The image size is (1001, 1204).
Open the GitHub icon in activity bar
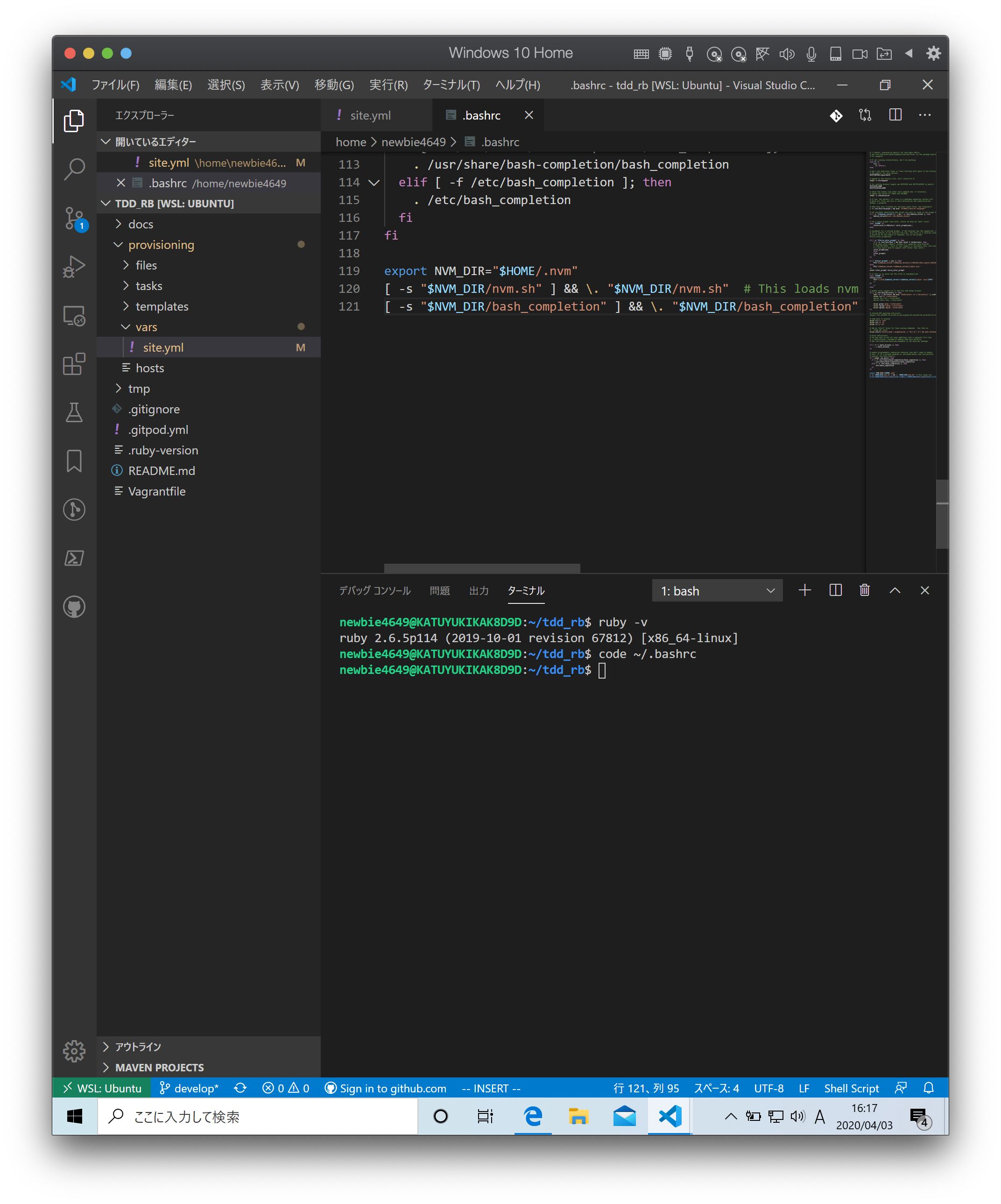tap(74, 607)
